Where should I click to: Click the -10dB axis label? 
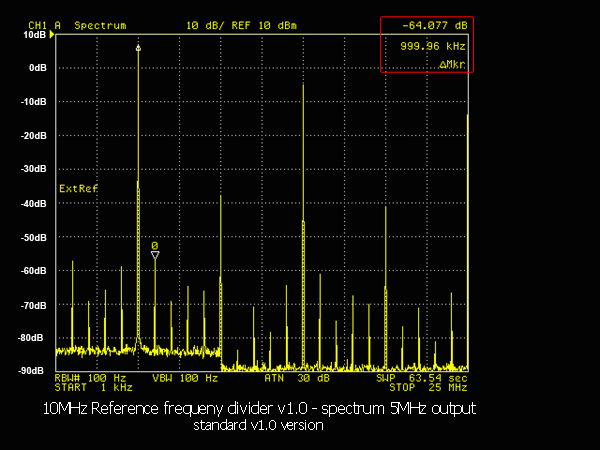pyautogui.click(x=34, y=102)
